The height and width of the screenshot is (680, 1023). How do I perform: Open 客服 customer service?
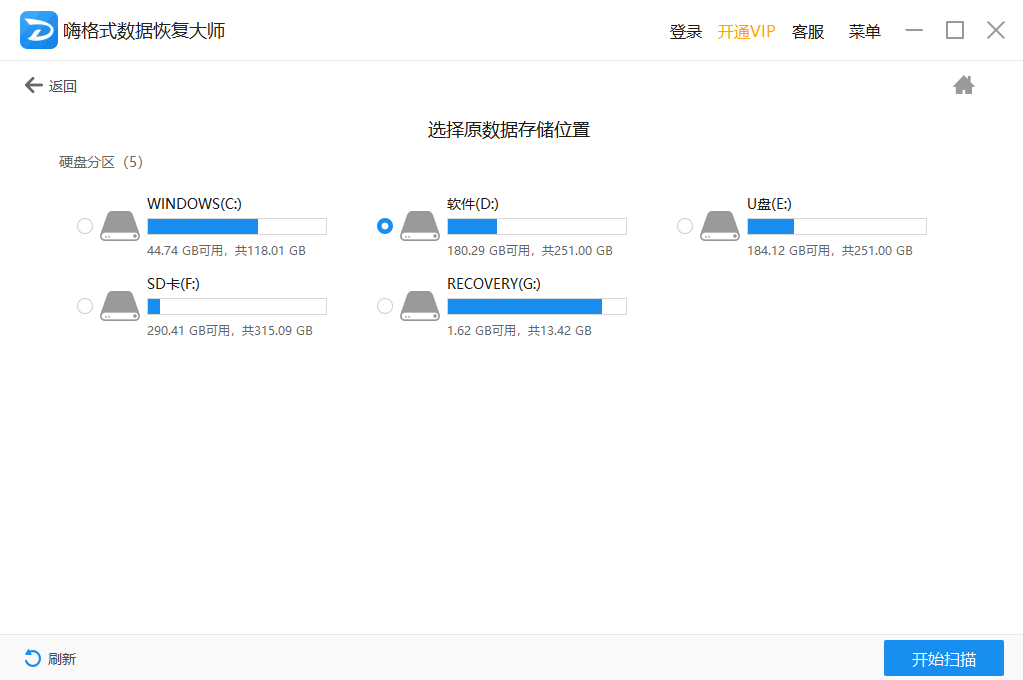[x=808, y=31]
